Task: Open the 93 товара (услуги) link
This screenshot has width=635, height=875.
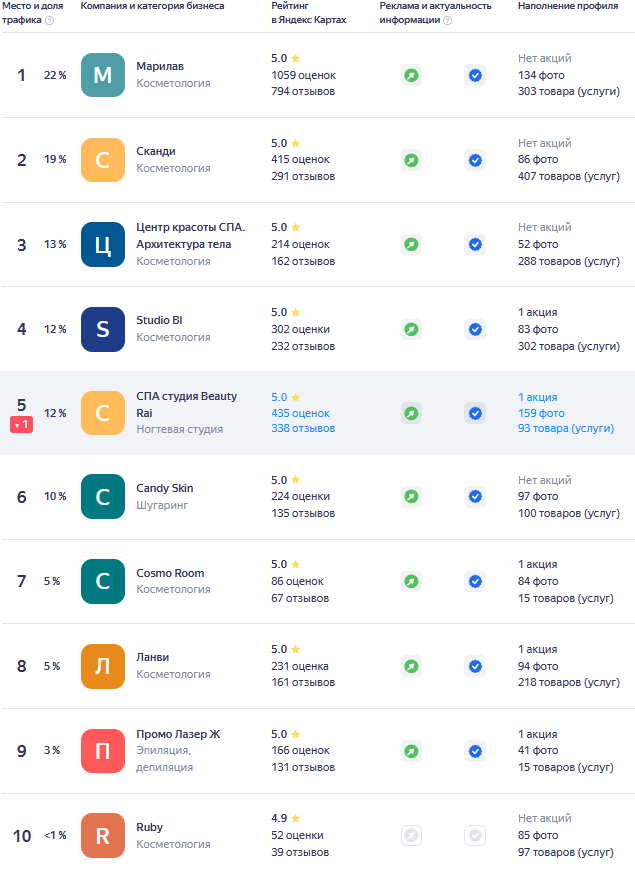Action: coord(566,428)
